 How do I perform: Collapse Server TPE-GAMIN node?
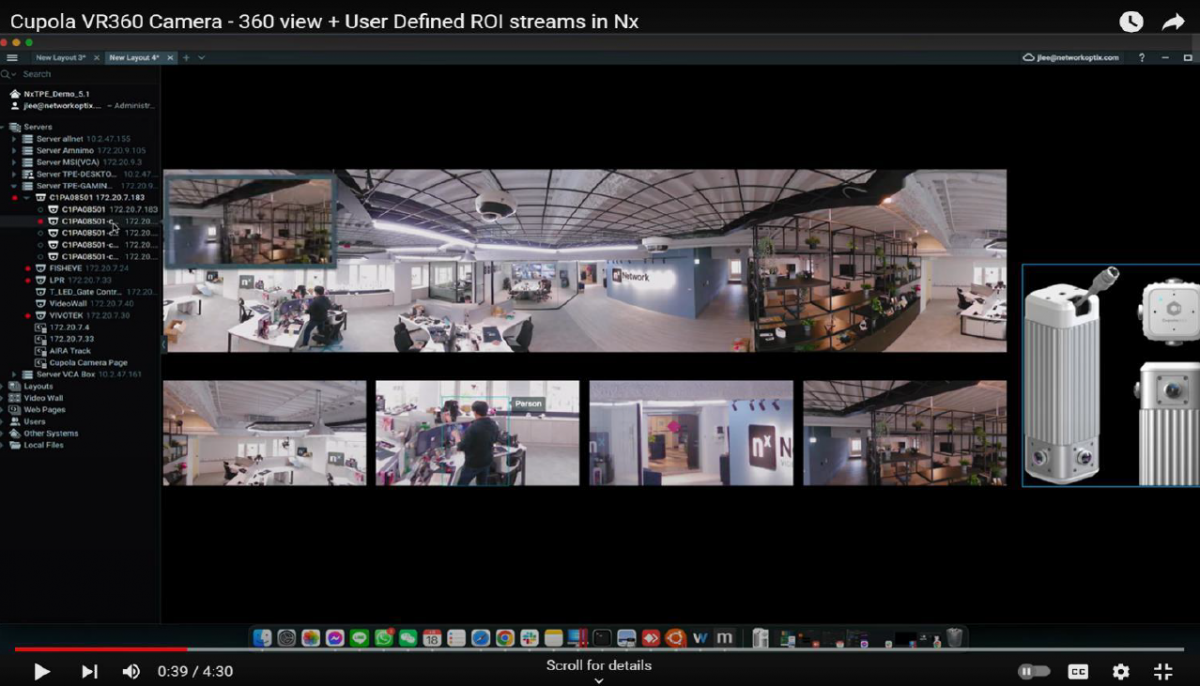tap(14, 186)
